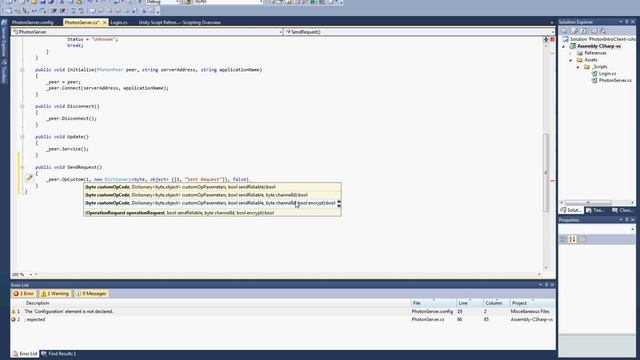Toggle the 0 Messages filter
This screenshot has width=640, height=360.
[91, 293]
